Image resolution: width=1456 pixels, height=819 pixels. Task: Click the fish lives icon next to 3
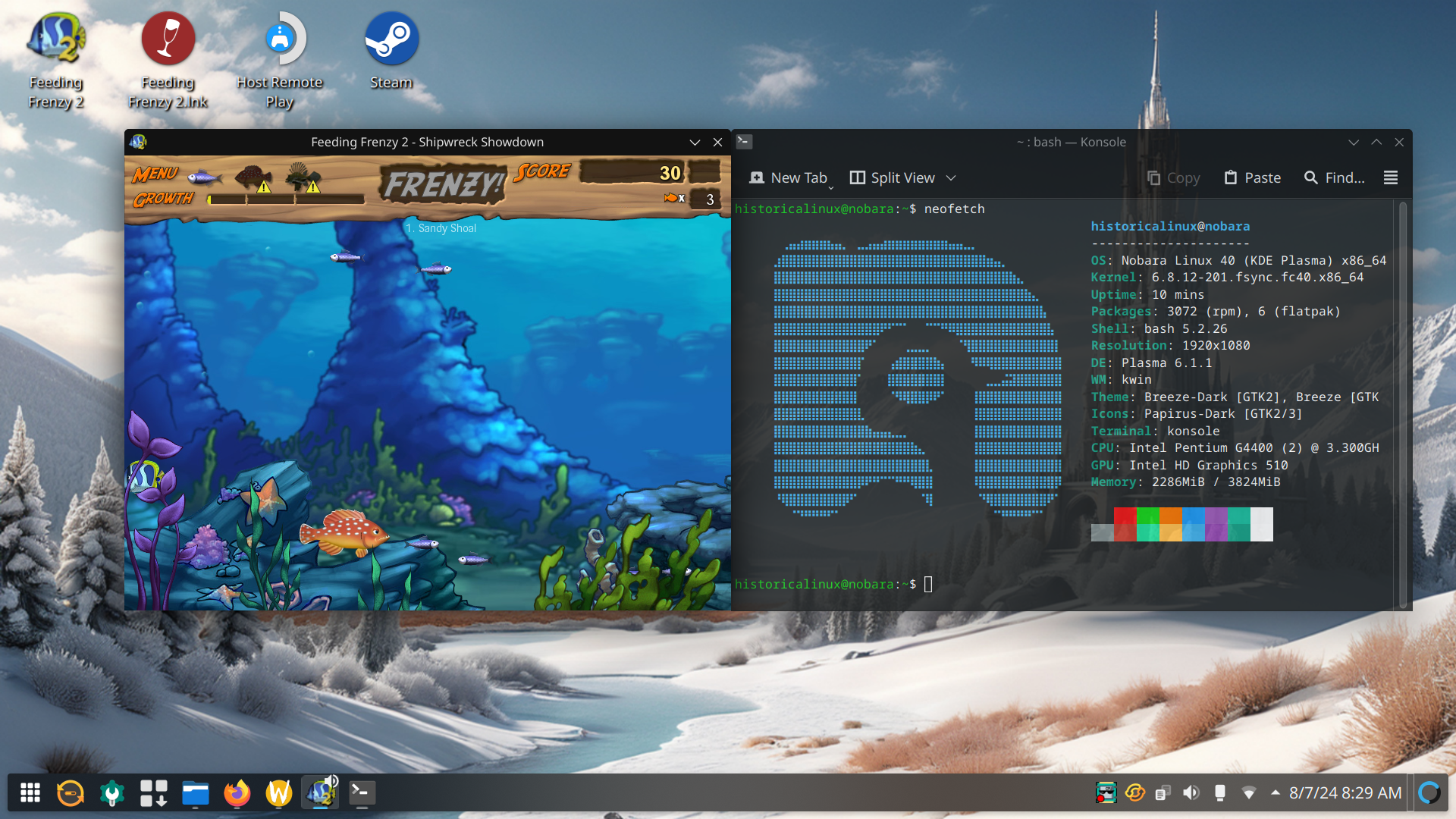pos(672,198)
